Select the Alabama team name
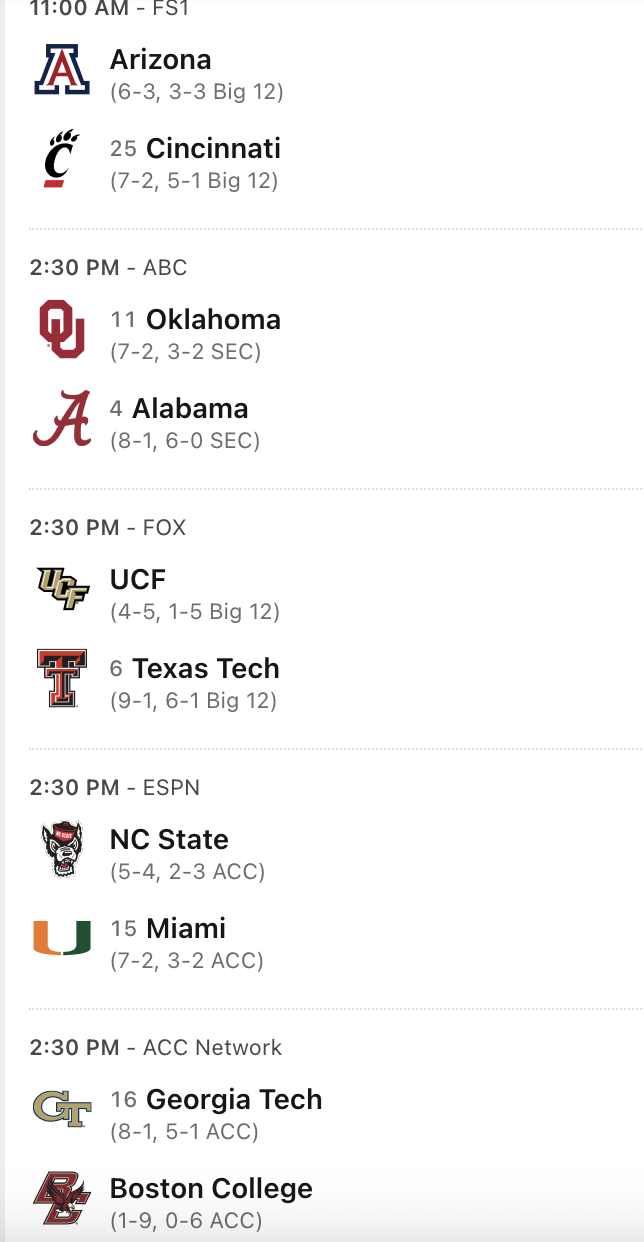 [x=190, y=409]
